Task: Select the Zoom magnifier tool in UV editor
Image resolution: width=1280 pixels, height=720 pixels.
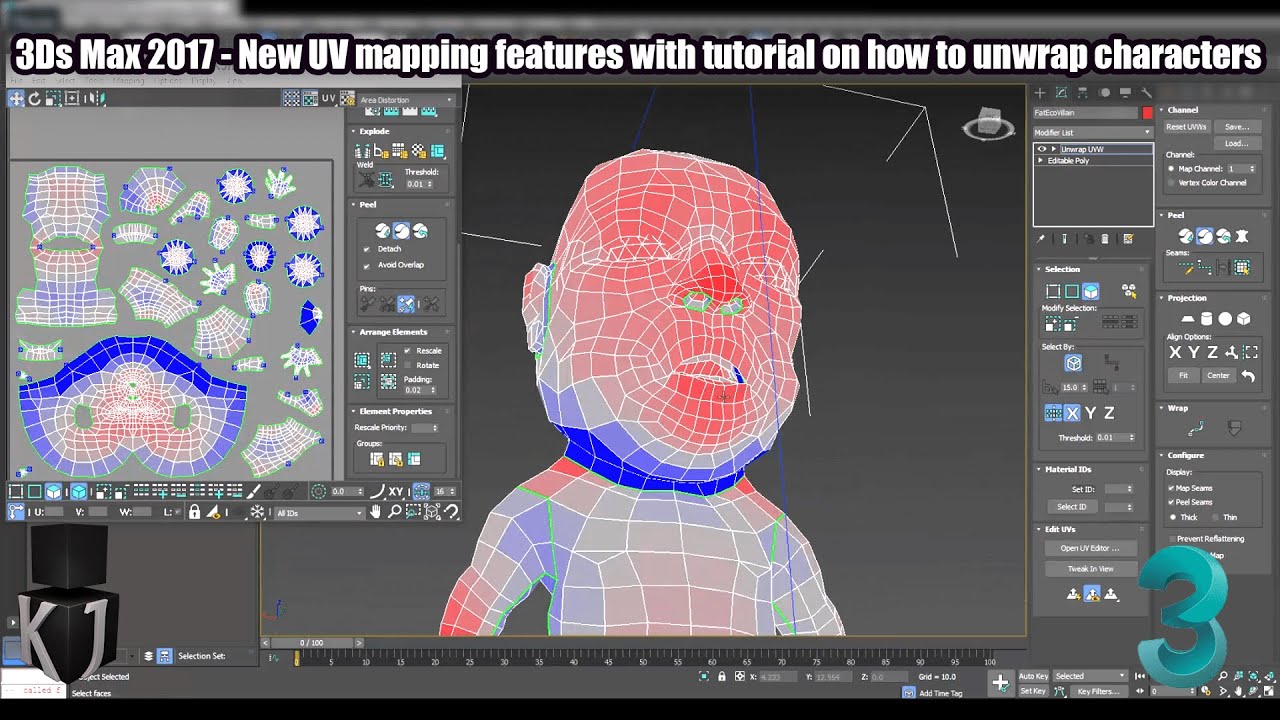Action: pyautogui.click(x=395, y=512)
